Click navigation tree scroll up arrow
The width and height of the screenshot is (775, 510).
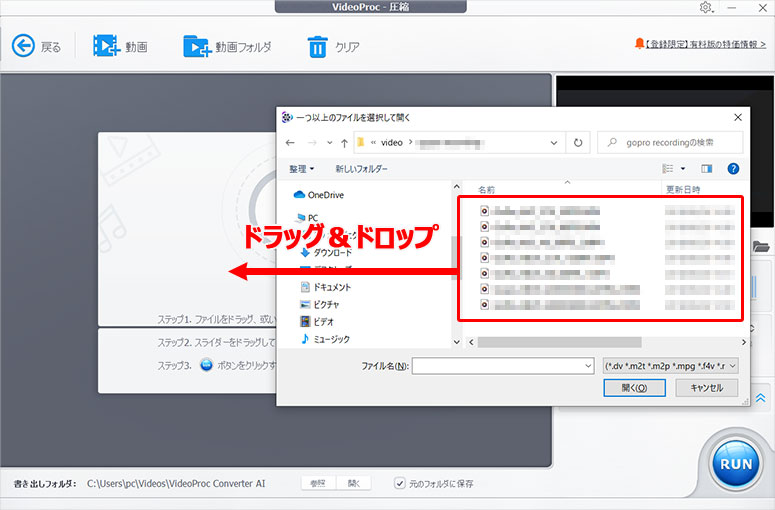tap(456, 187)
